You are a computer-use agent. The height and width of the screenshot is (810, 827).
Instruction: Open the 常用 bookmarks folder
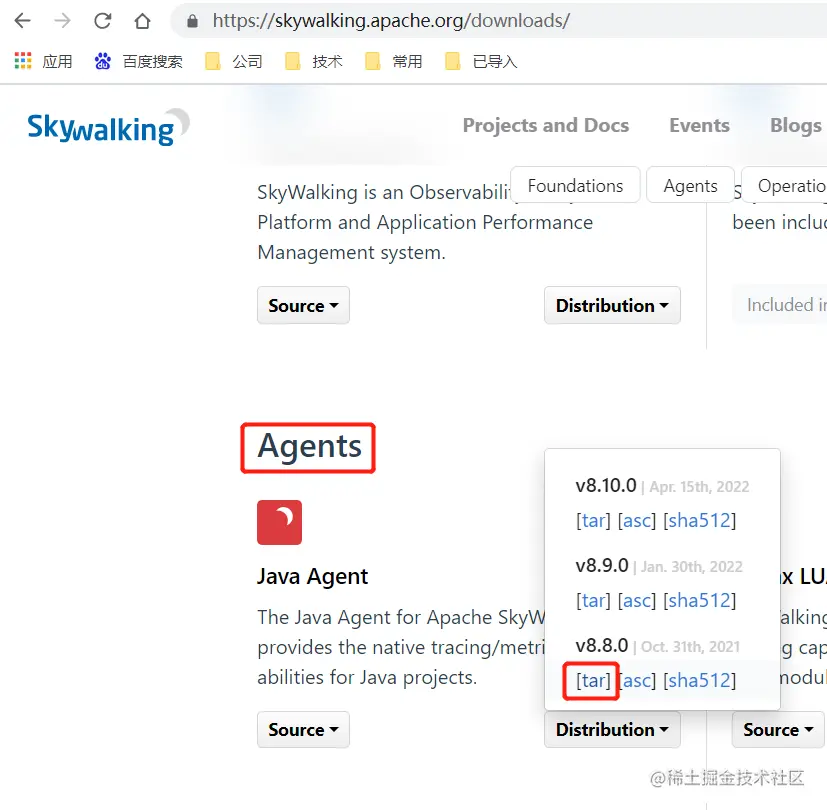pos(393,62)
